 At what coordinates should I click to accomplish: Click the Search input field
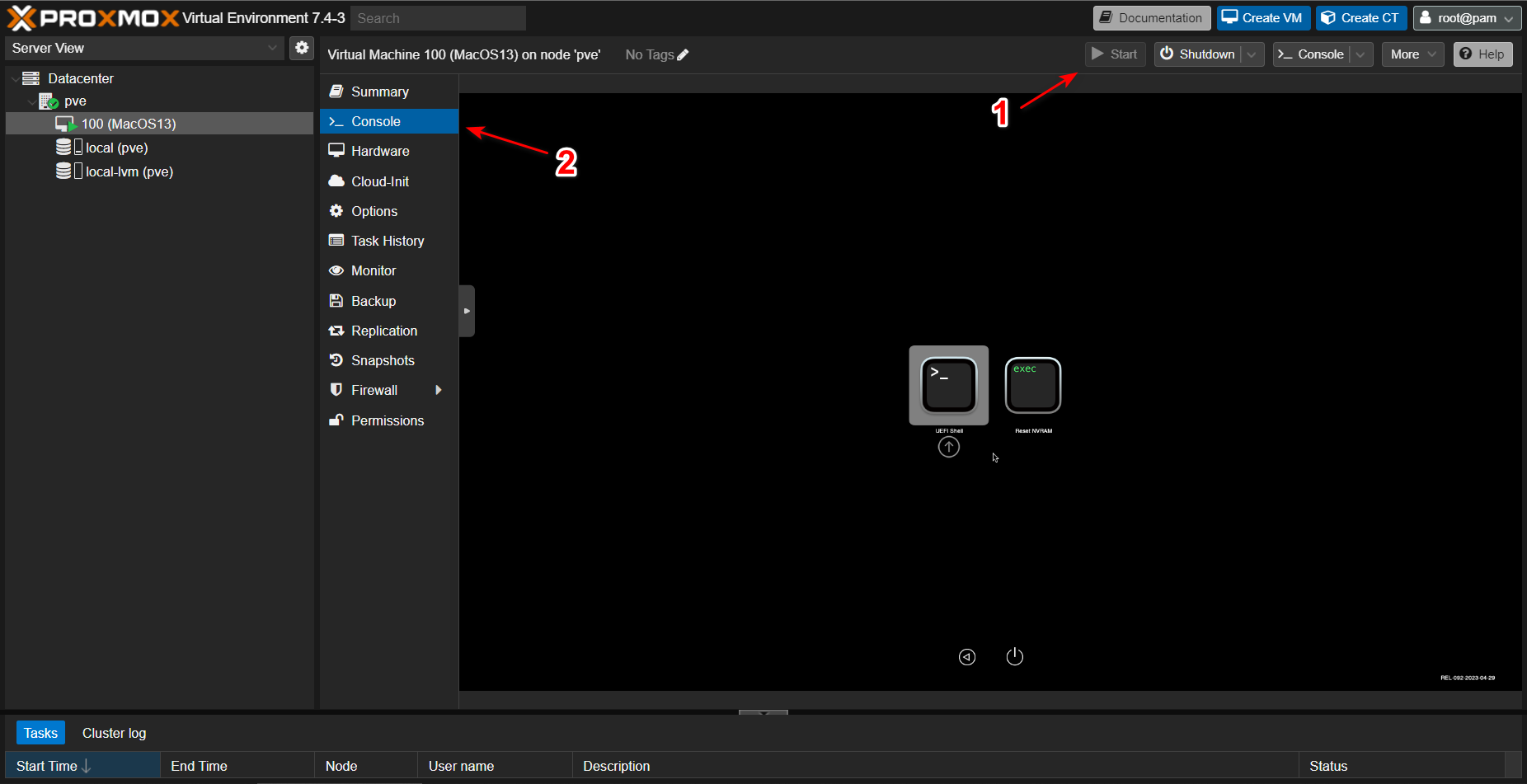point(438,18)
